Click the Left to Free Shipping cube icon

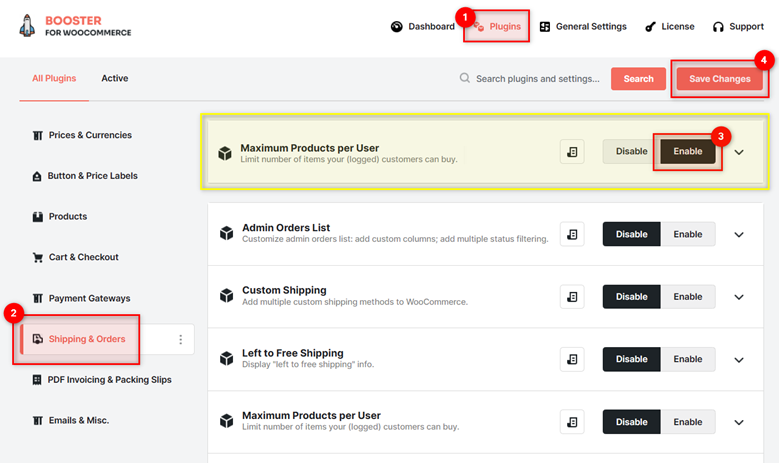(227, 358)
